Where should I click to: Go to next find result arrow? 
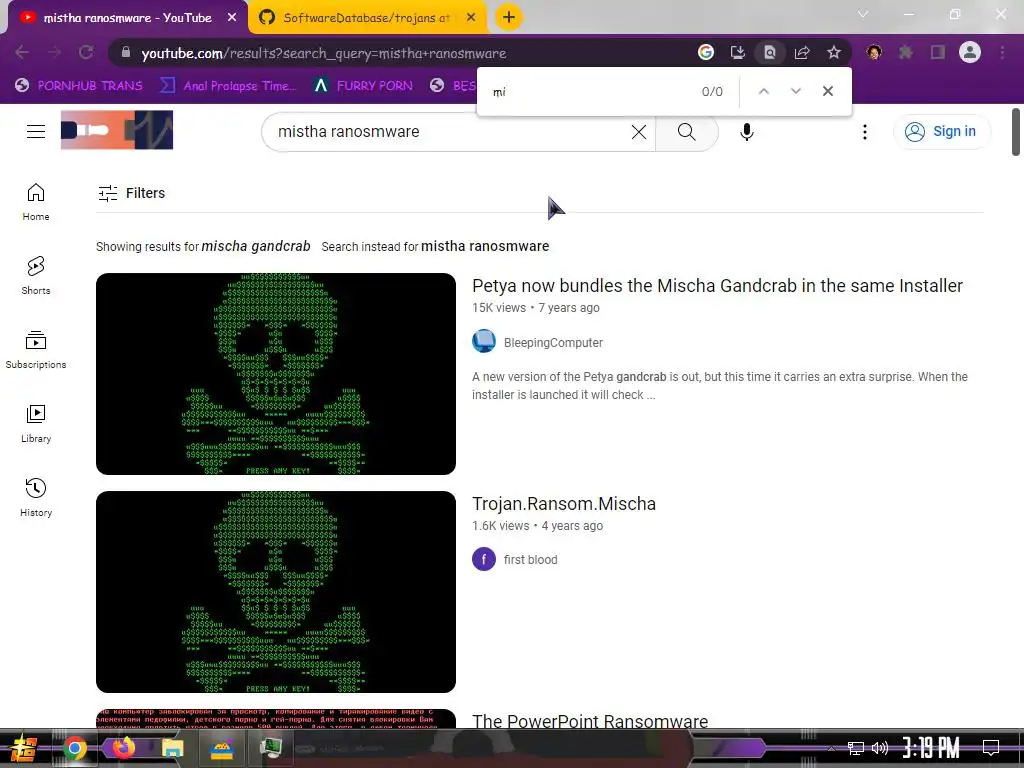pyautogui.click(x=795, y=91)
